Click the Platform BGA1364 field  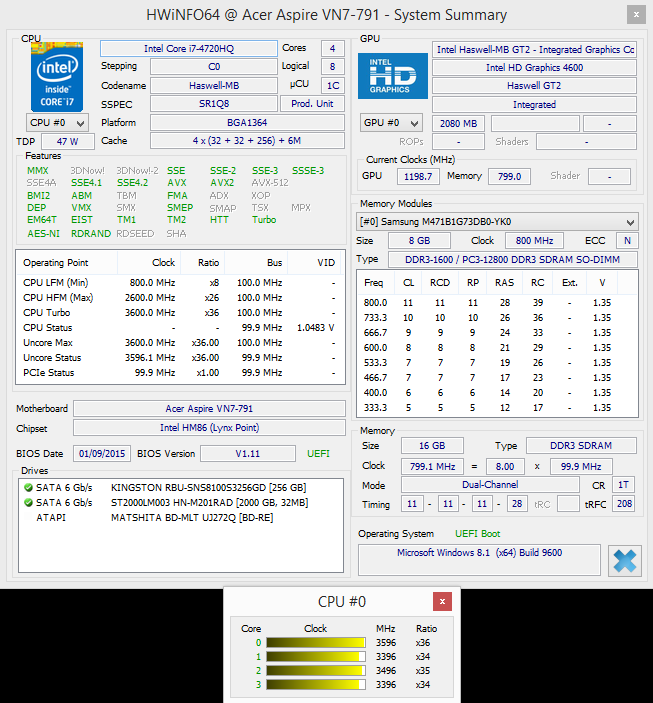pos(247,122)
